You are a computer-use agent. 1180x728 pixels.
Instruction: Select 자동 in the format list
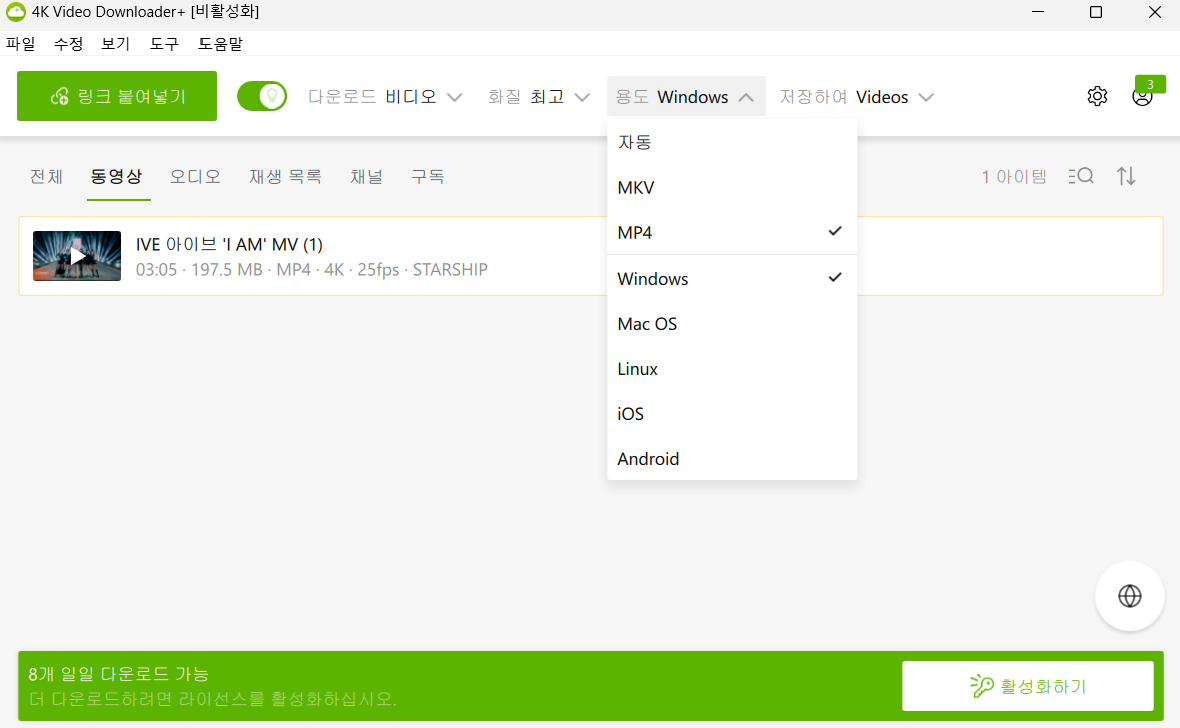click(x=731, y=142)
